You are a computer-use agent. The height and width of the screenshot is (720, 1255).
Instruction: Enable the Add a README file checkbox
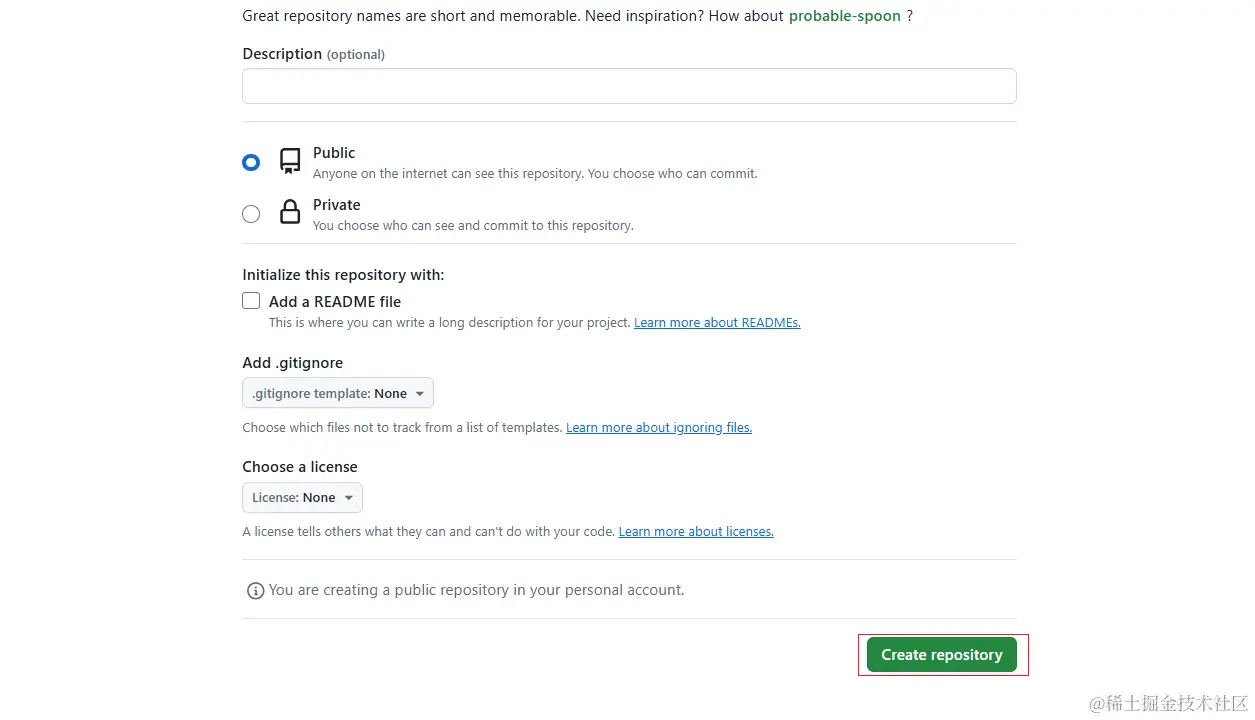point(251,301)
